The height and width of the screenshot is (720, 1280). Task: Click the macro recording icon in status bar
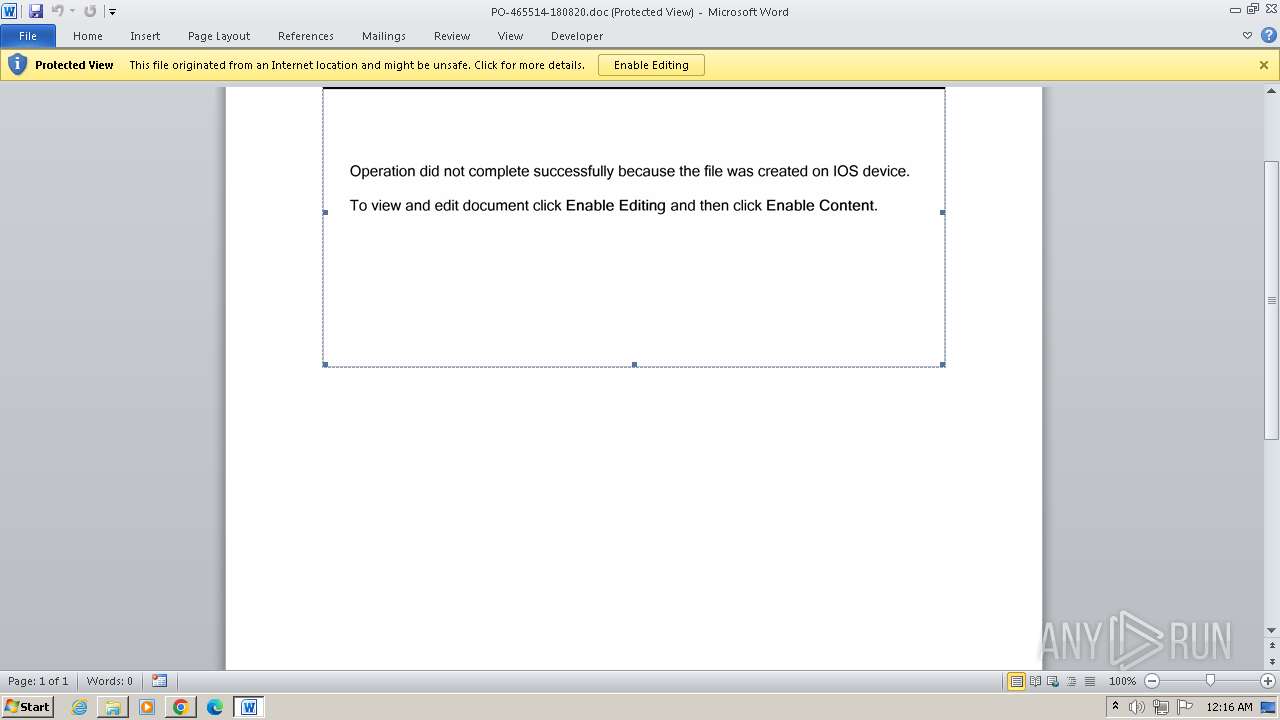pos(160,681)
